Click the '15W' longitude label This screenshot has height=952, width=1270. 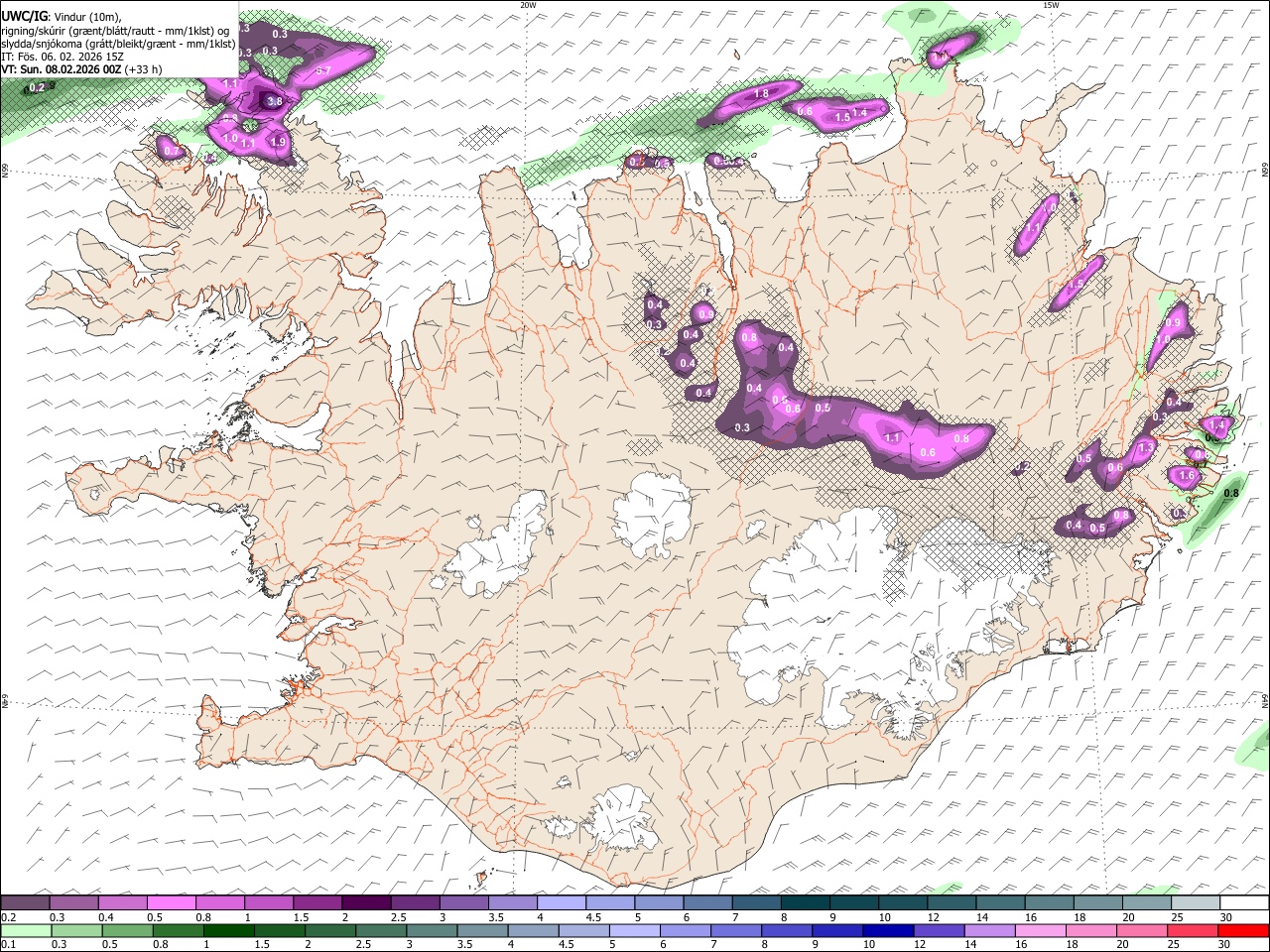pos(1050,5)
